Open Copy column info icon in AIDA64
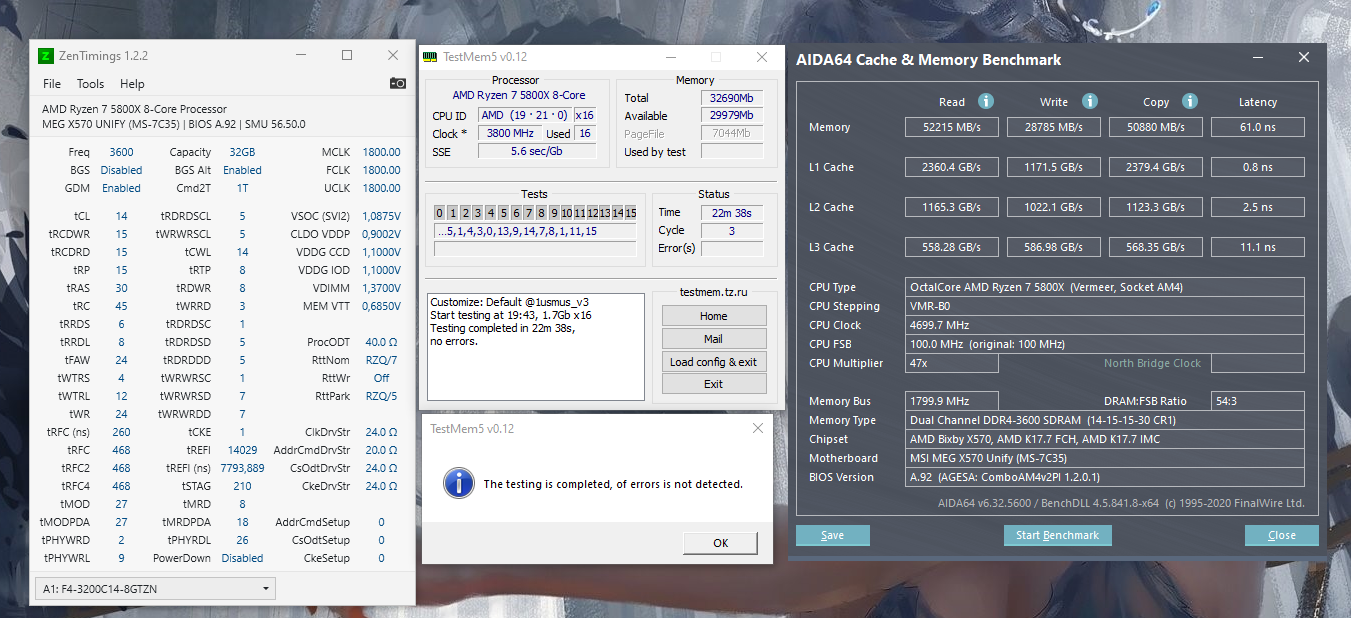The height and width of the screenshot is (618, 1351). click(x=1189, y=101)
